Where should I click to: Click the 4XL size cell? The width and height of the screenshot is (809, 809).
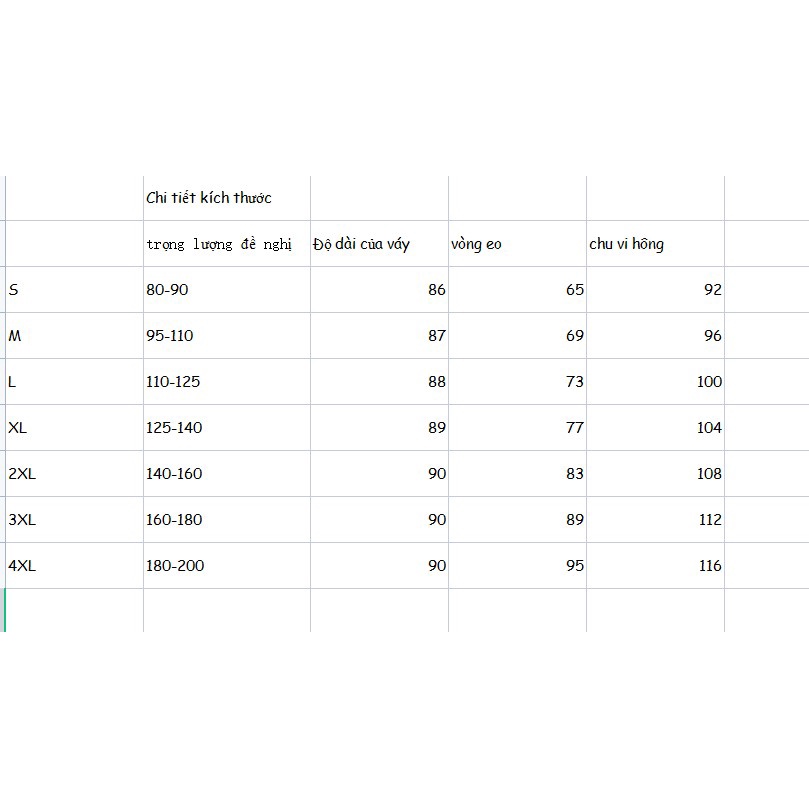point(74,565)
